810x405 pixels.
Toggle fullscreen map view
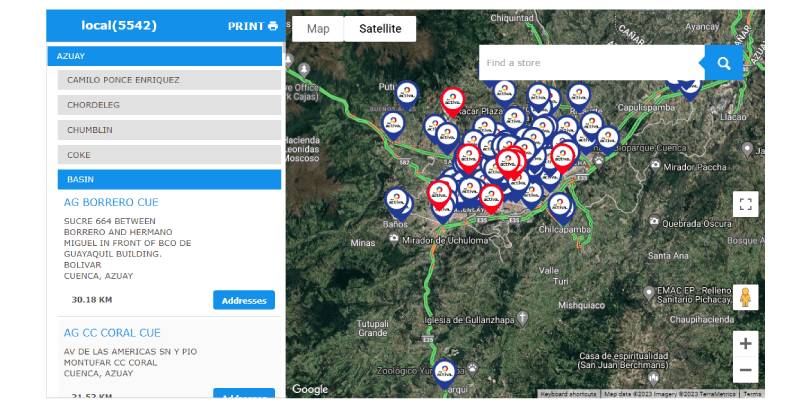click(745, 204)
